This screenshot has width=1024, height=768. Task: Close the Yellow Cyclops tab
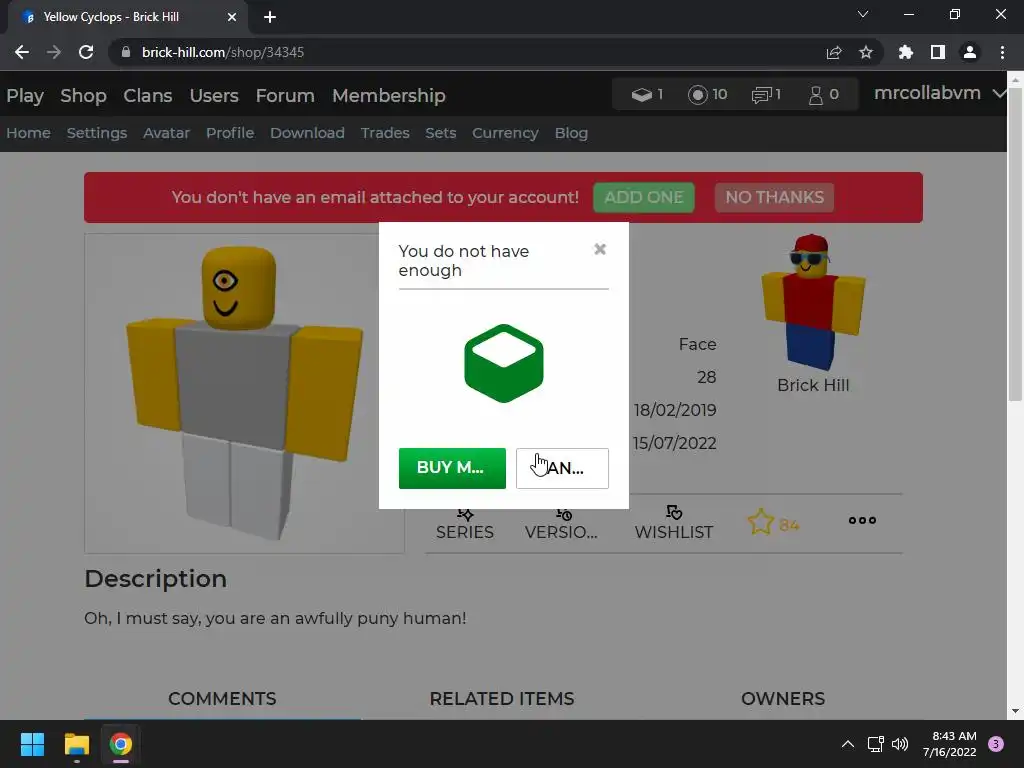tap(232, 17)
